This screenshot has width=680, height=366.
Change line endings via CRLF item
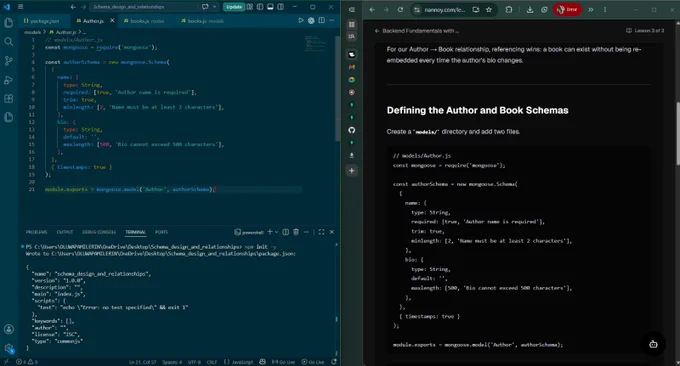point(212,362)
